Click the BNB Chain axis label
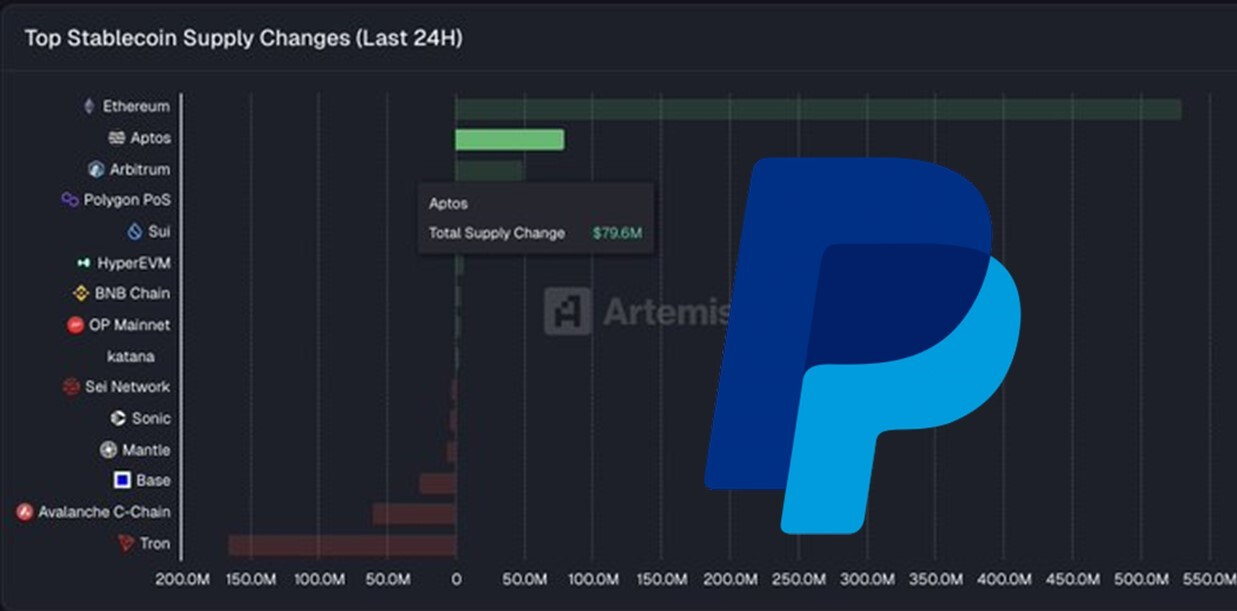Screen dimensions: 1237x611 [x=133, y=293]
